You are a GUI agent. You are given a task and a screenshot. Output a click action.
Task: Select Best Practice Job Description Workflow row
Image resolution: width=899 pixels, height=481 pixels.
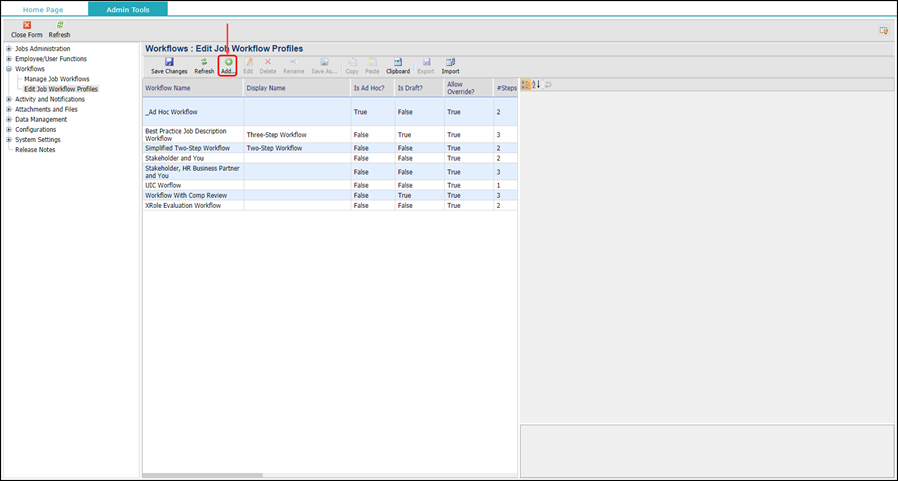[330, 135]
